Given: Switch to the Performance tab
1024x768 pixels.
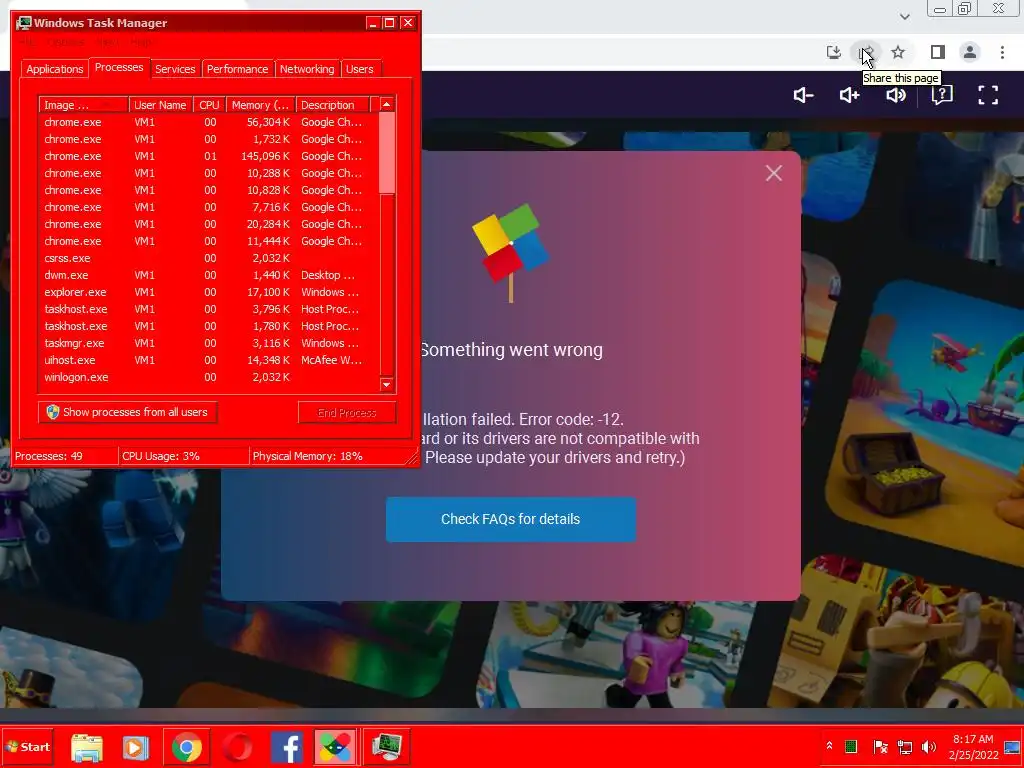Looking at the screenshot, I should coord(237,69).
